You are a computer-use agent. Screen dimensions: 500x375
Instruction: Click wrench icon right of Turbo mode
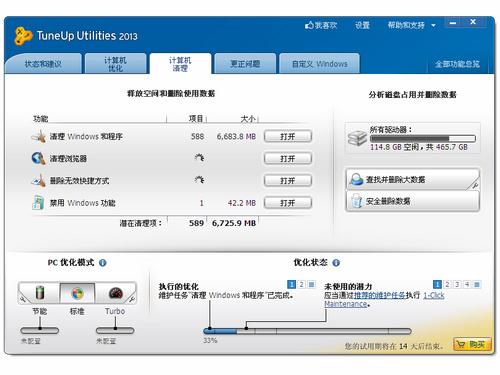click(132, 299)
